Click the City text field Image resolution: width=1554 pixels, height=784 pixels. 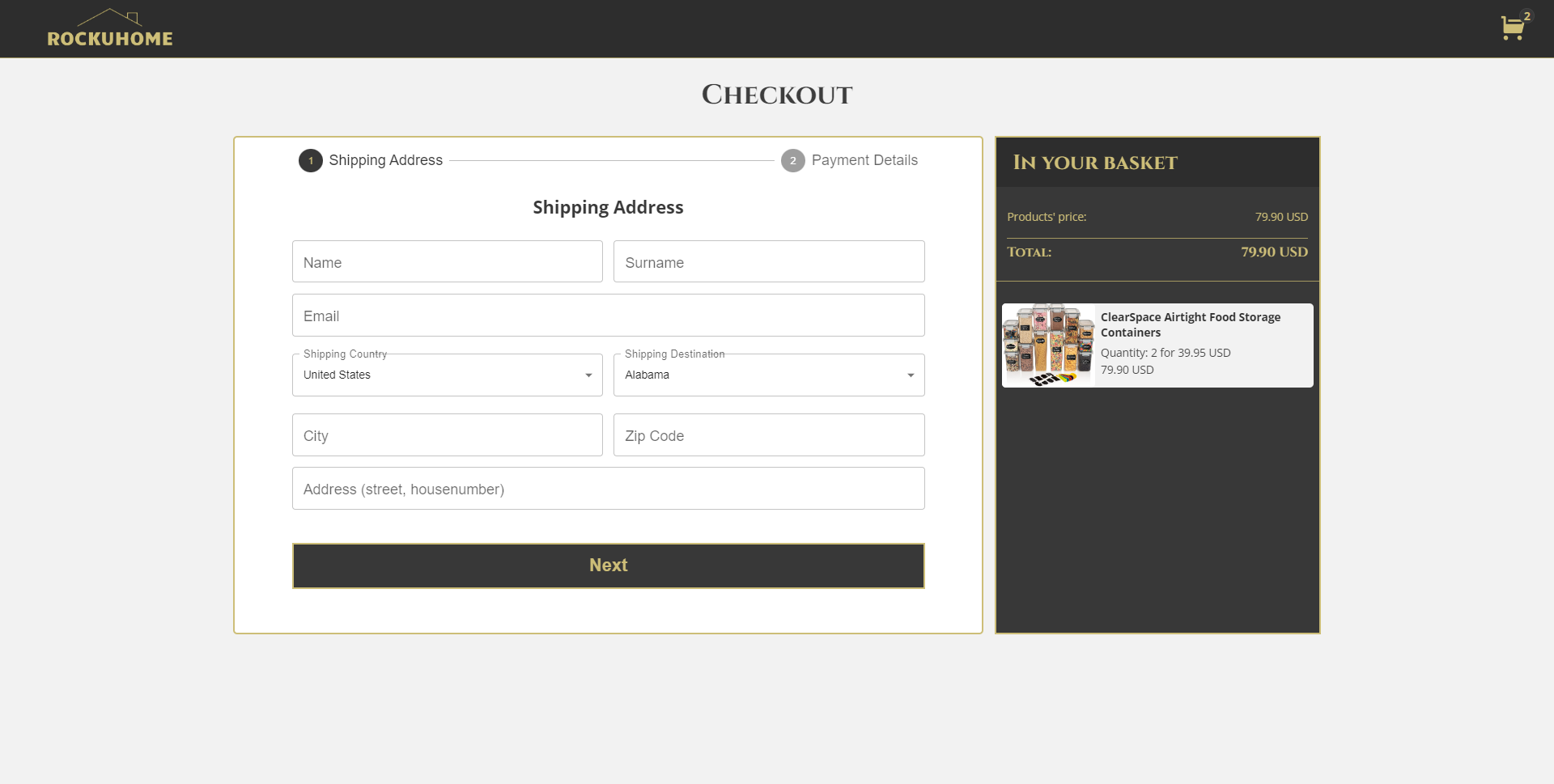[446, 434]
